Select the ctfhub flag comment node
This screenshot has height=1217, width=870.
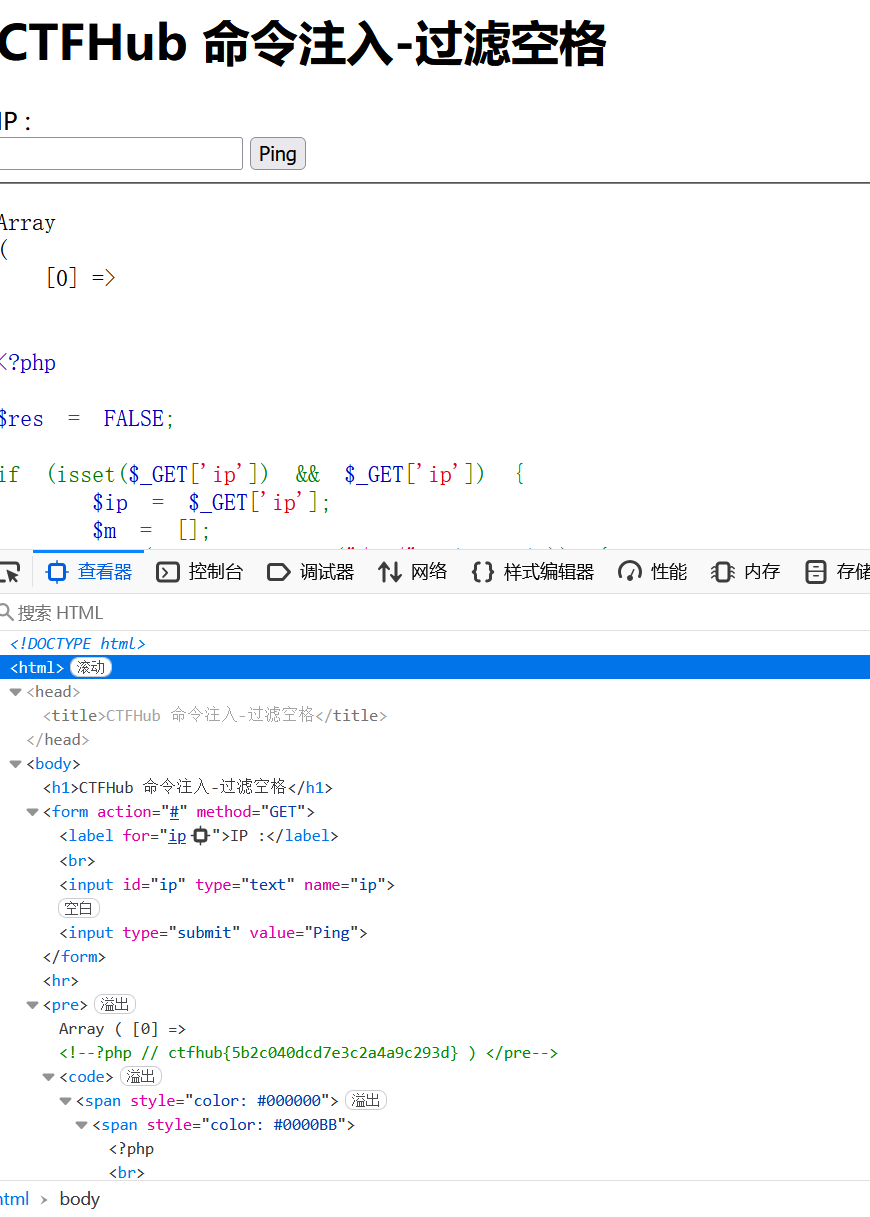tap(308, 1053)
